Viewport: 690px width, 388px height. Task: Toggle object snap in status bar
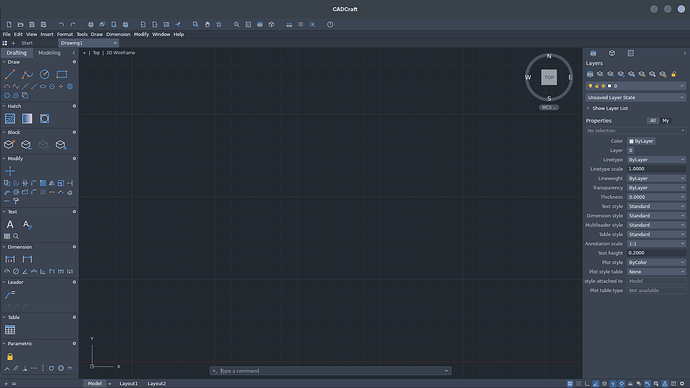coord(622,384)
